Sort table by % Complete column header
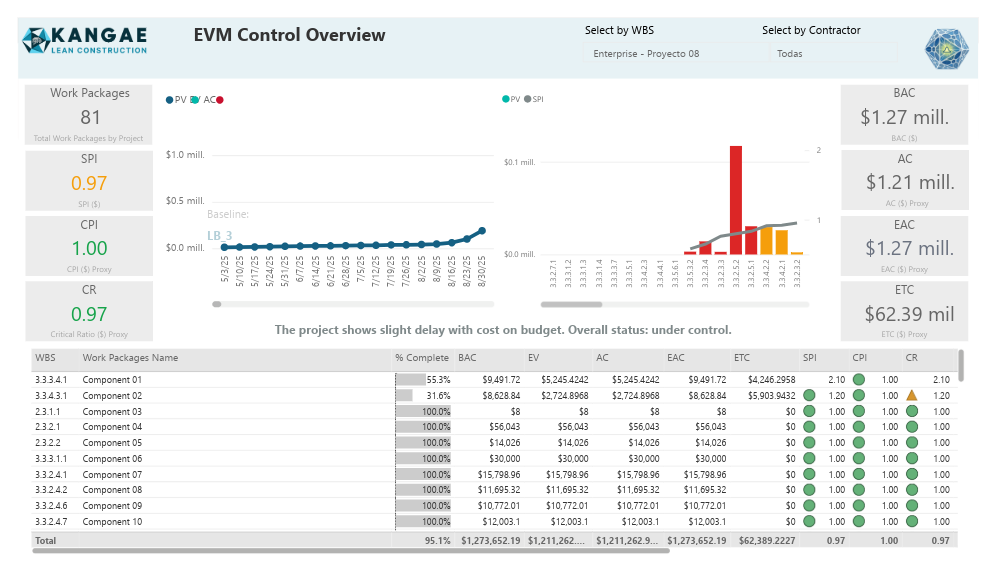The width and height of the screenshot is (996, 576). tap(422, 358)
